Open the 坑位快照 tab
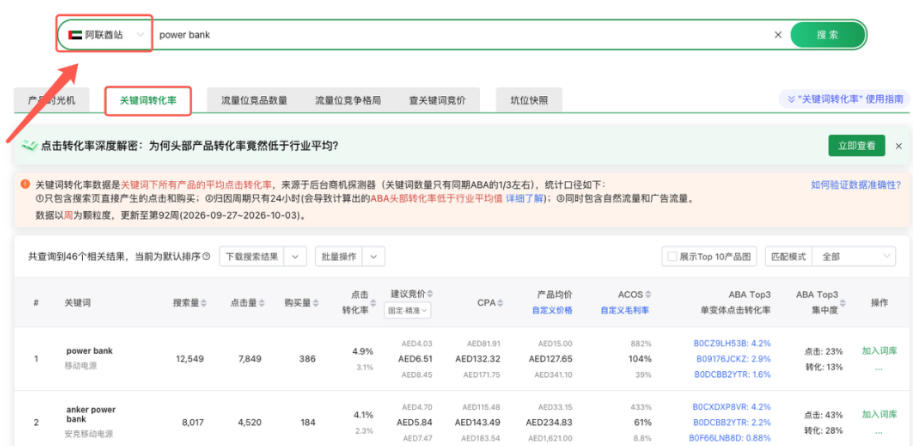913x446 pixels. point(529,100)
